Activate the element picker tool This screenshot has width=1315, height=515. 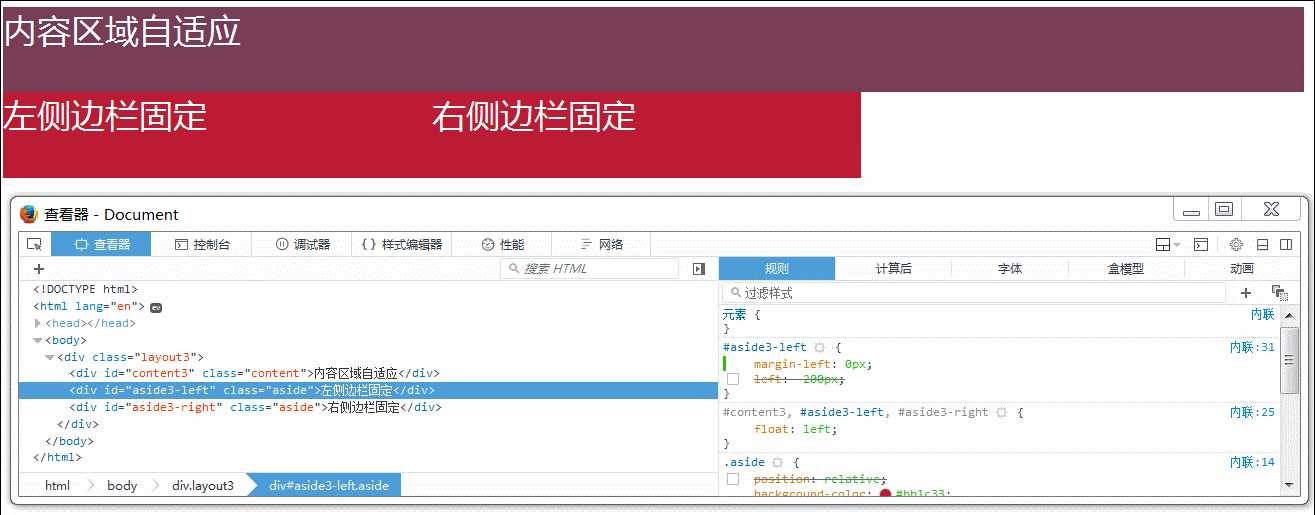[35, 244]
